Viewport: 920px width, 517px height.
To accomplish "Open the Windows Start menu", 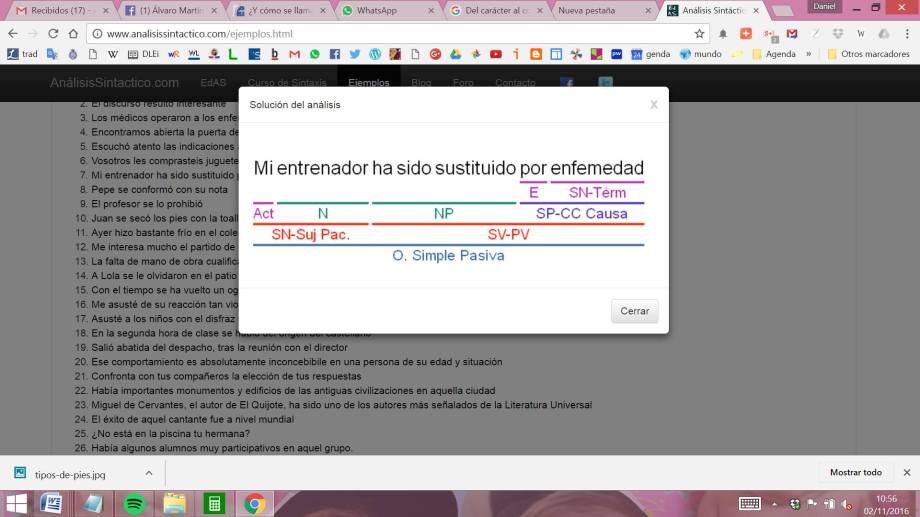I will (16, 503).
